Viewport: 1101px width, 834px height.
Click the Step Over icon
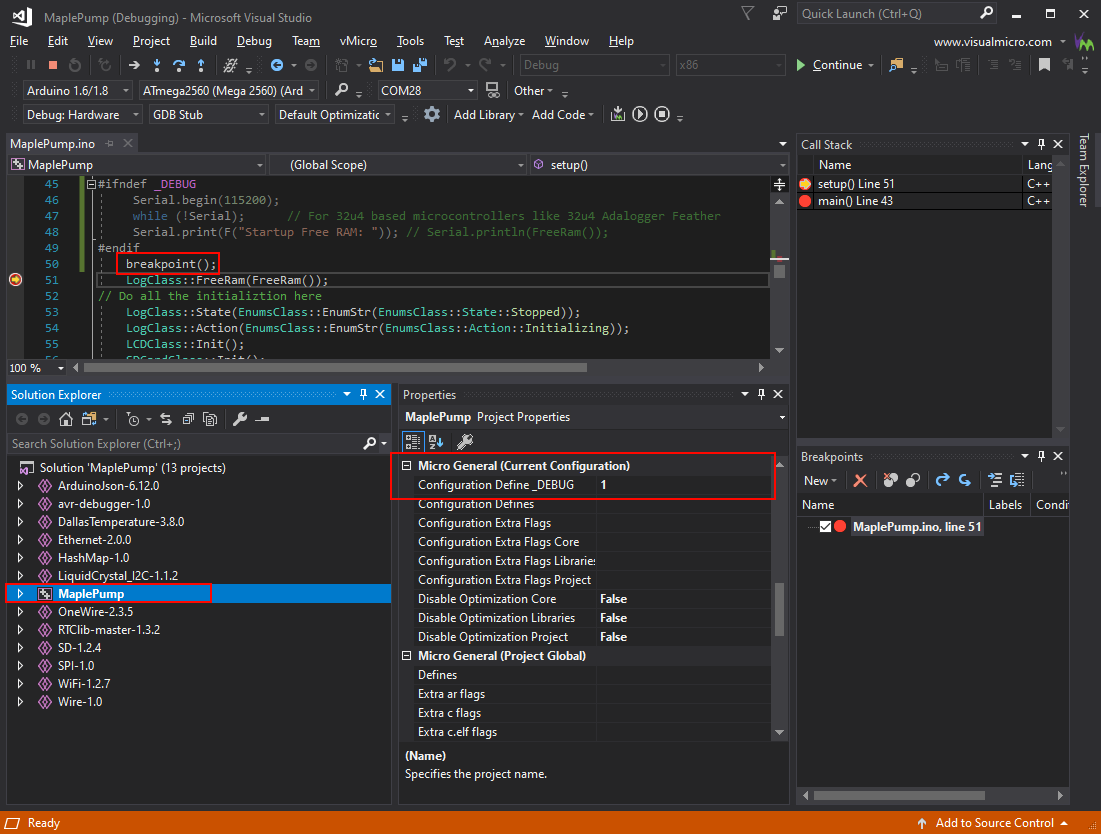click(x=179, y=65)
